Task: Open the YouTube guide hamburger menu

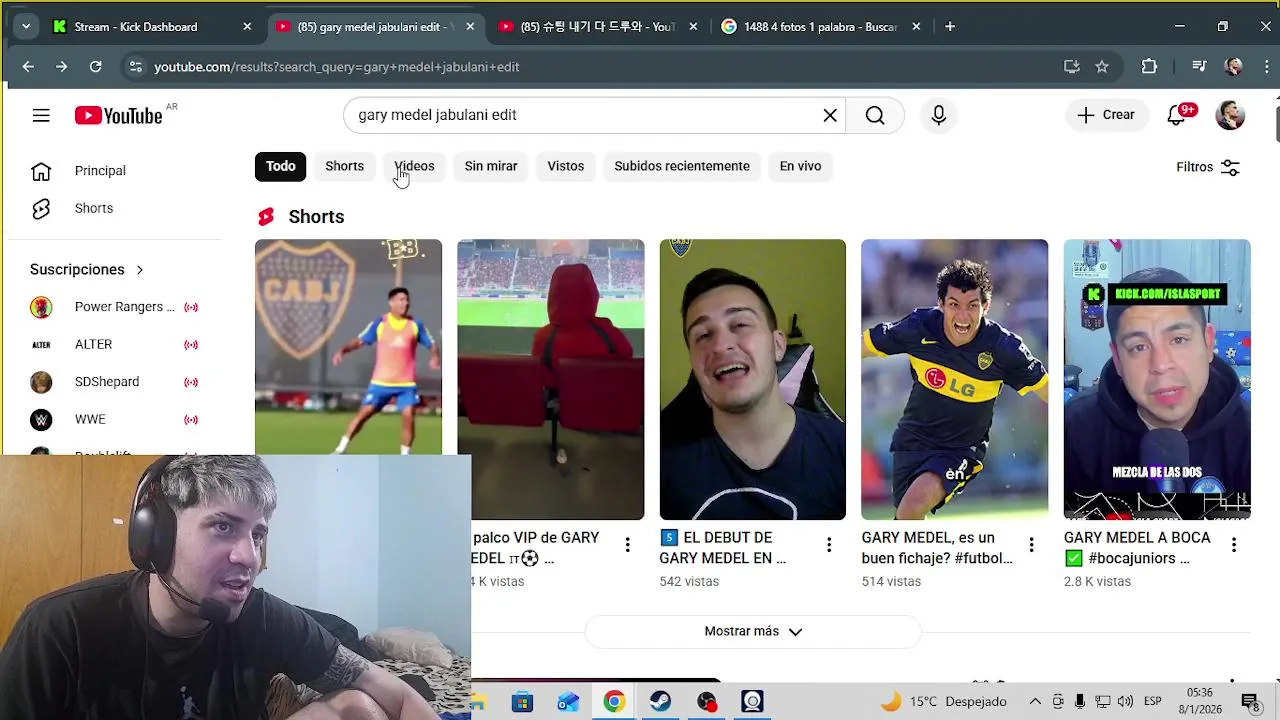Action: pos(41,115)
